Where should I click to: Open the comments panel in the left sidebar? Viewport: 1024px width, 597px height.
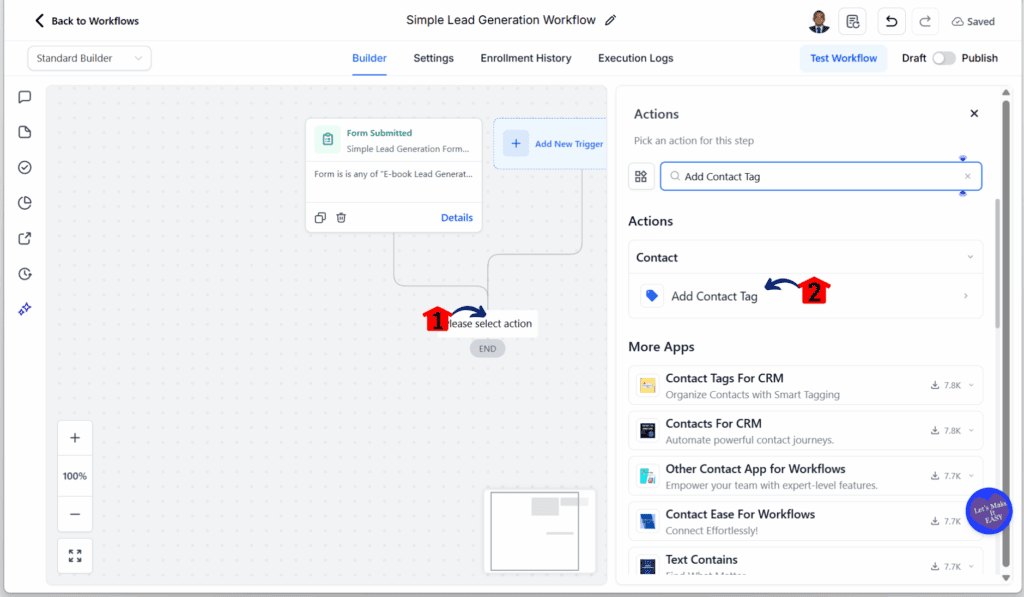tap(23, 97)
